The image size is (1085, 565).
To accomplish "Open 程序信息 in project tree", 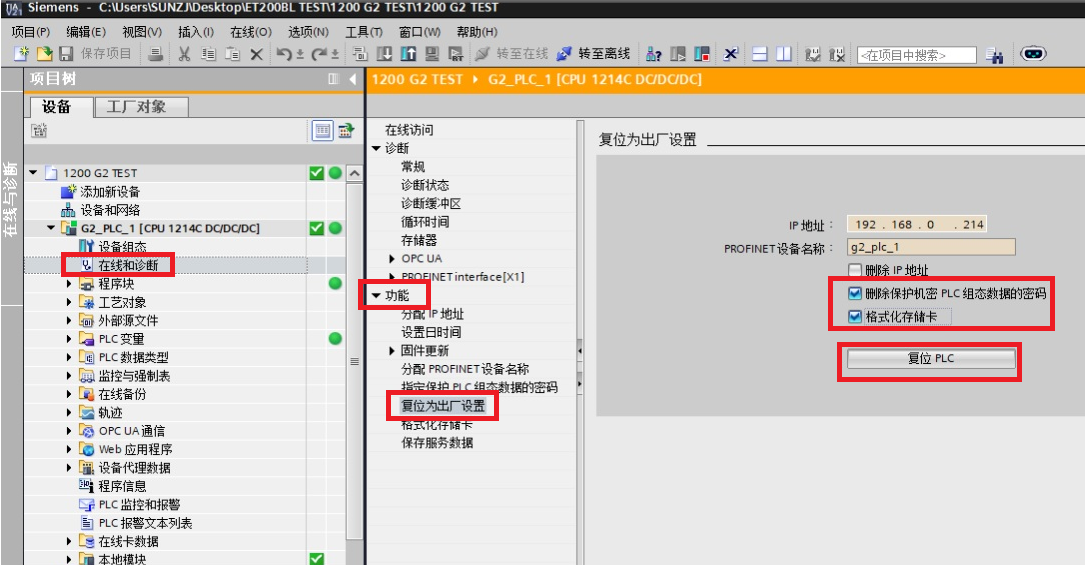I will (x=122, y=486).
